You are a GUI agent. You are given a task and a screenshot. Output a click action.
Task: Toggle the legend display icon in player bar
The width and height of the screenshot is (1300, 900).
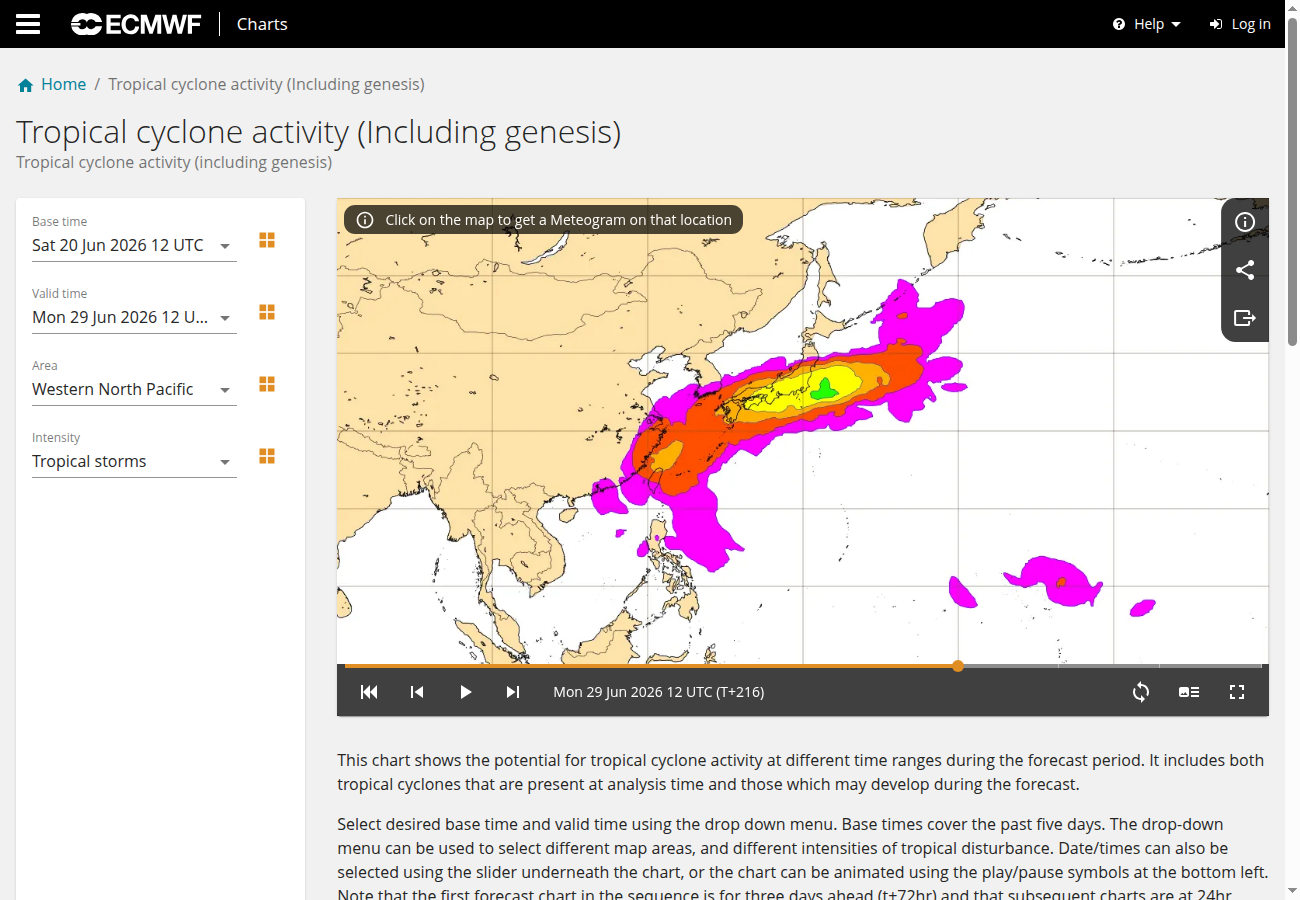1189,692
